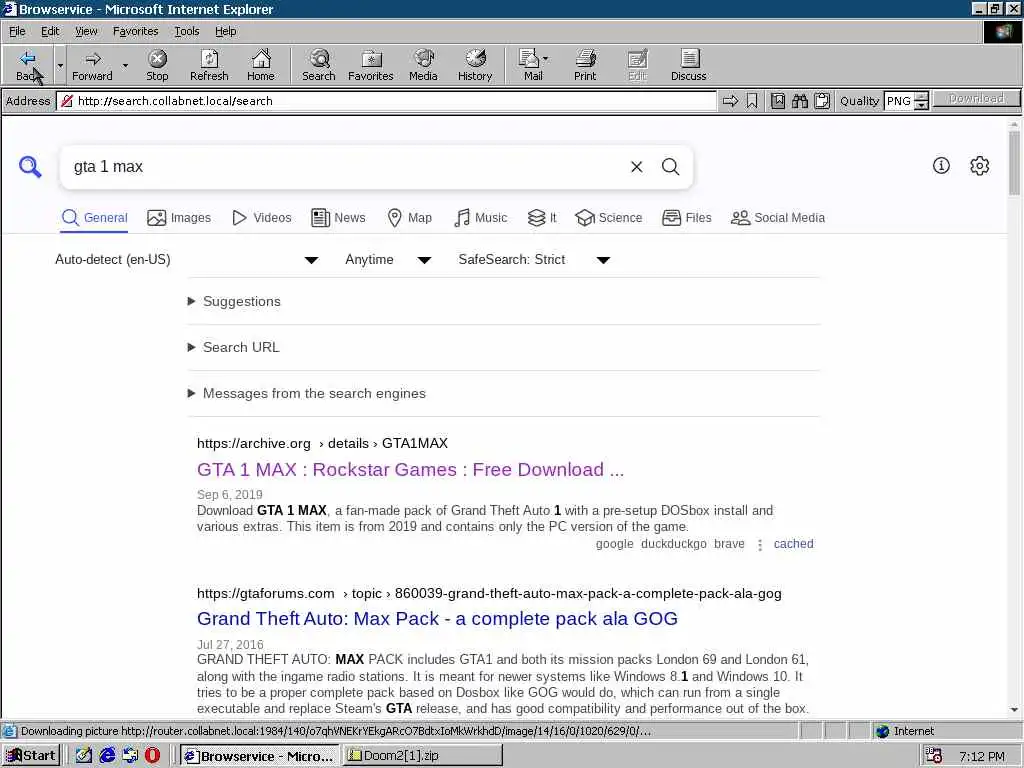Clear the search query with X
1024x768 pixels.
[x=636, y=167]
